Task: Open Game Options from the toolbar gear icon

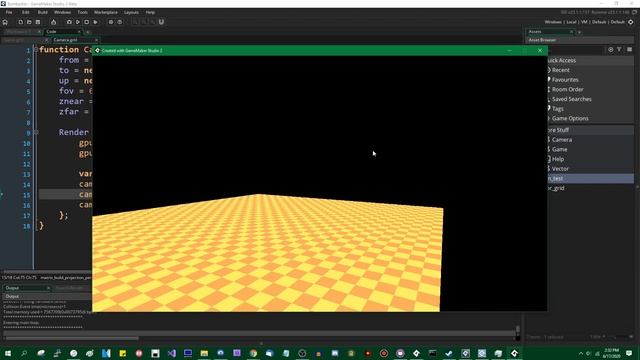Action: coord(111,22)
